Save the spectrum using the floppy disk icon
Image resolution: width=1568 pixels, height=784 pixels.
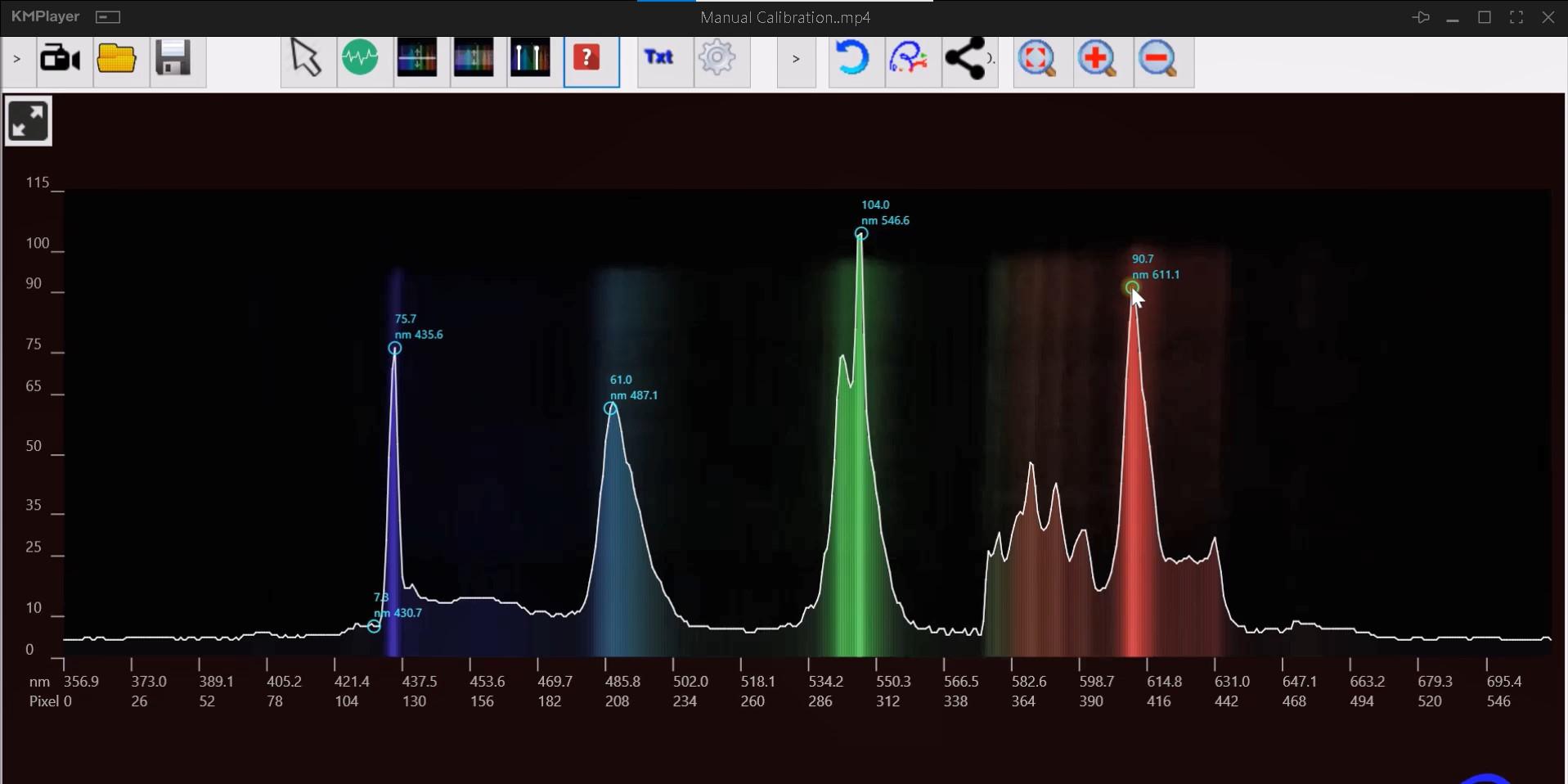[173, 59]
